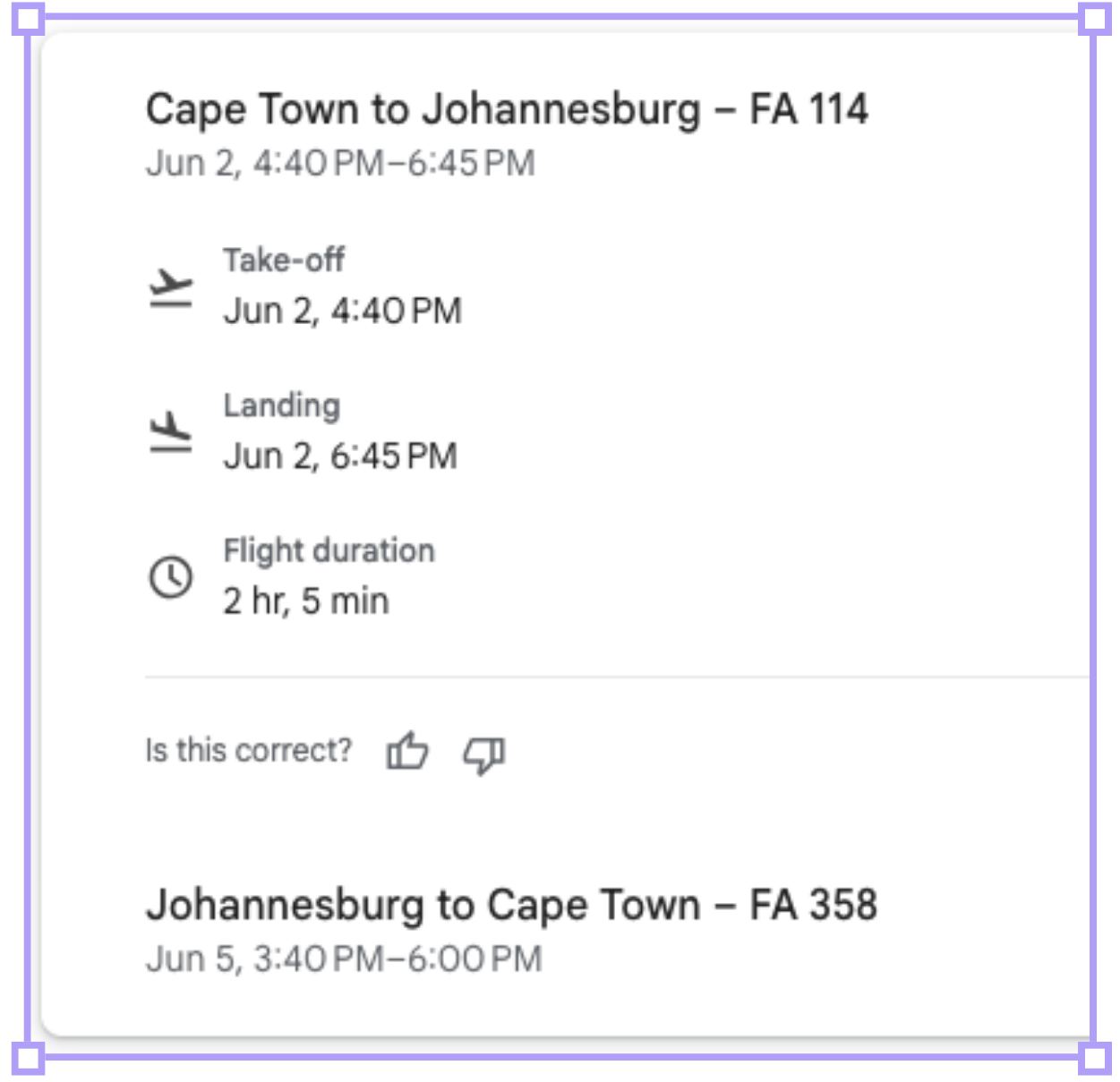Click the take-off airplane icon

click(x=170, y=287)
